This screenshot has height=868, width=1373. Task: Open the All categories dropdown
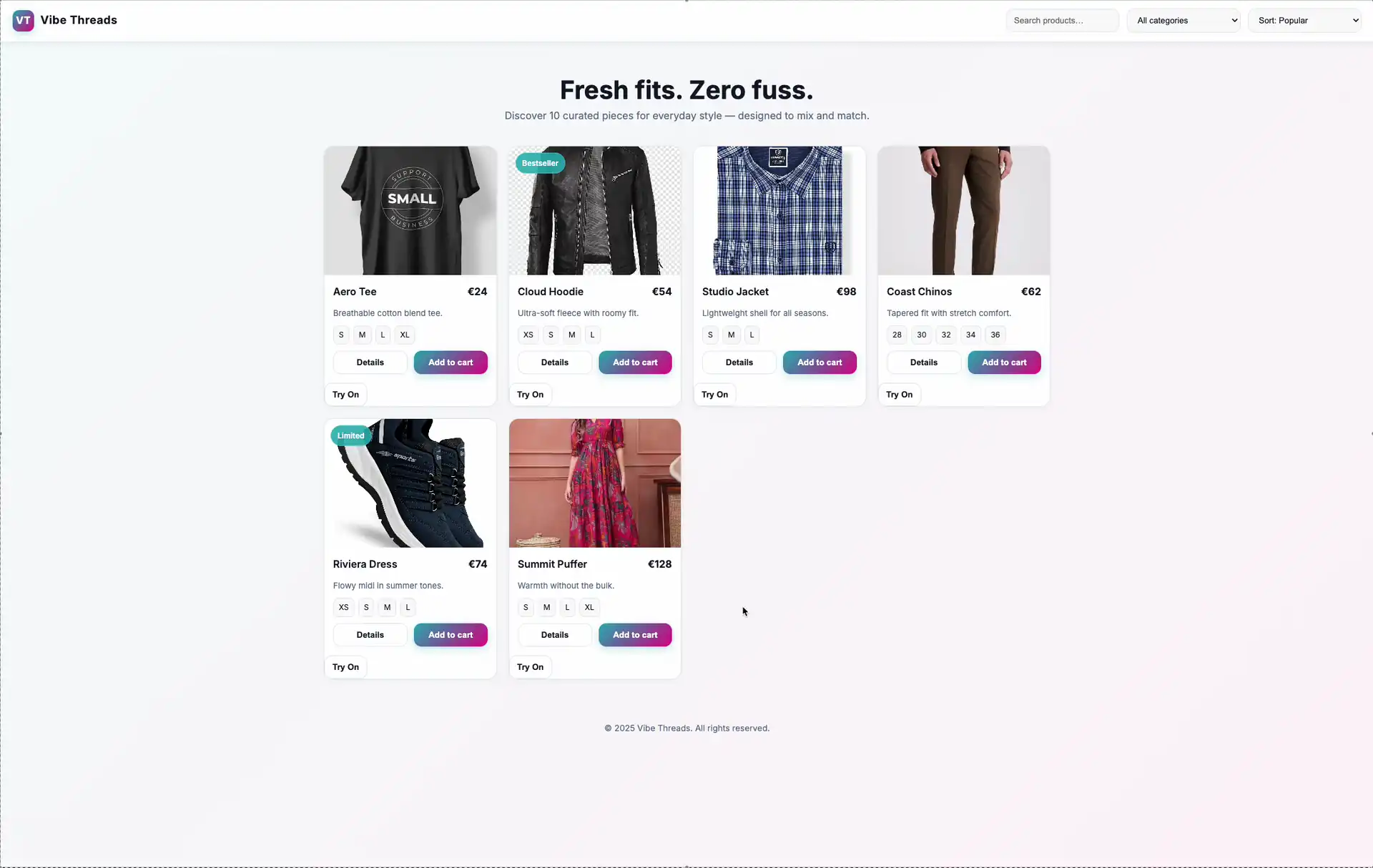click(x=1184, y=21)
